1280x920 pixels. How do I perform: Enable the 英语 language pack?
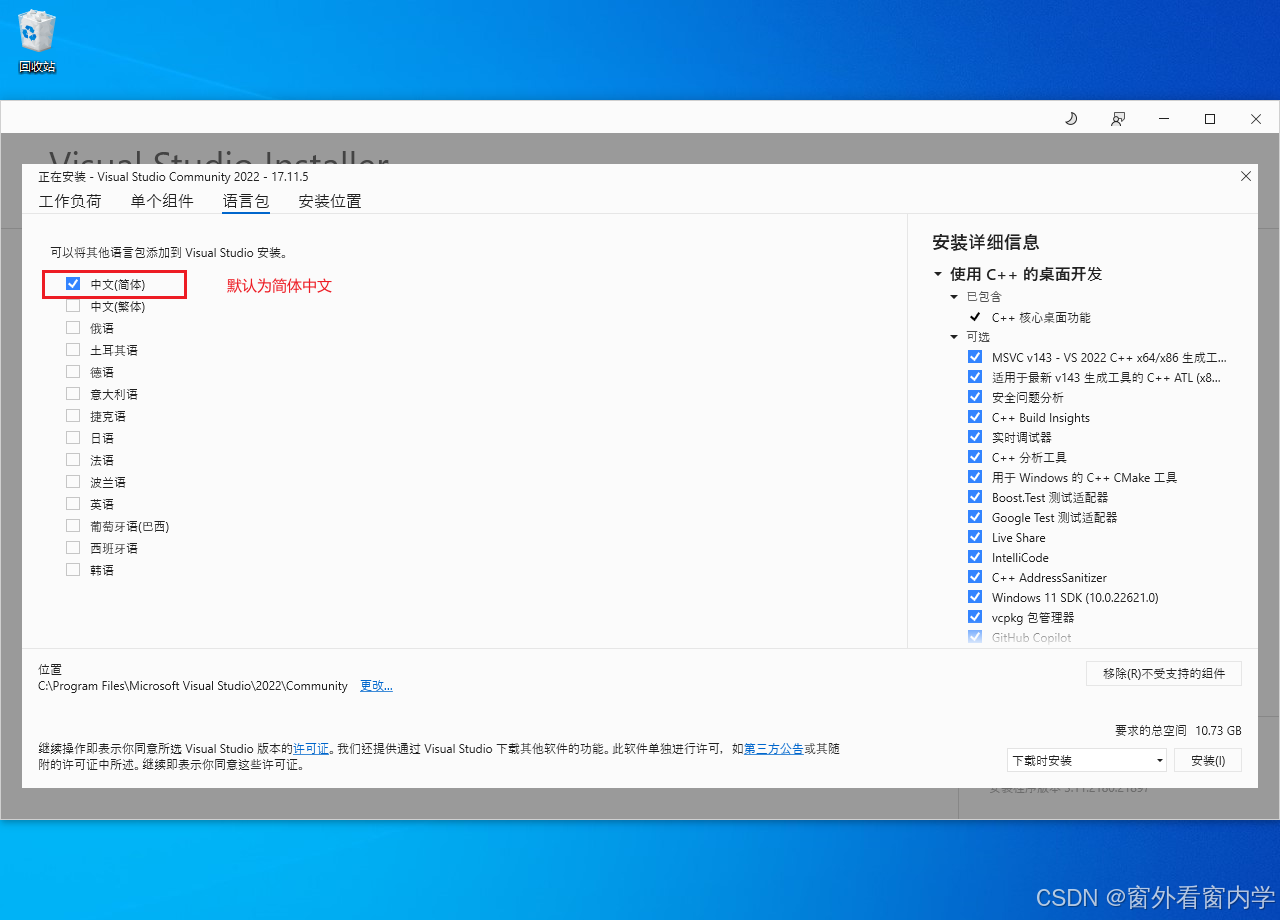pyautogui.click(x=73, y=504)
